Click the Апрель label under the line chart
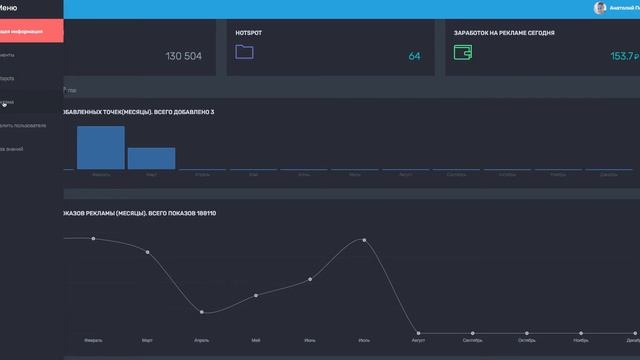The width and height of the screenshot is (640, 360). pyautogui.click(x=202, y=340)
